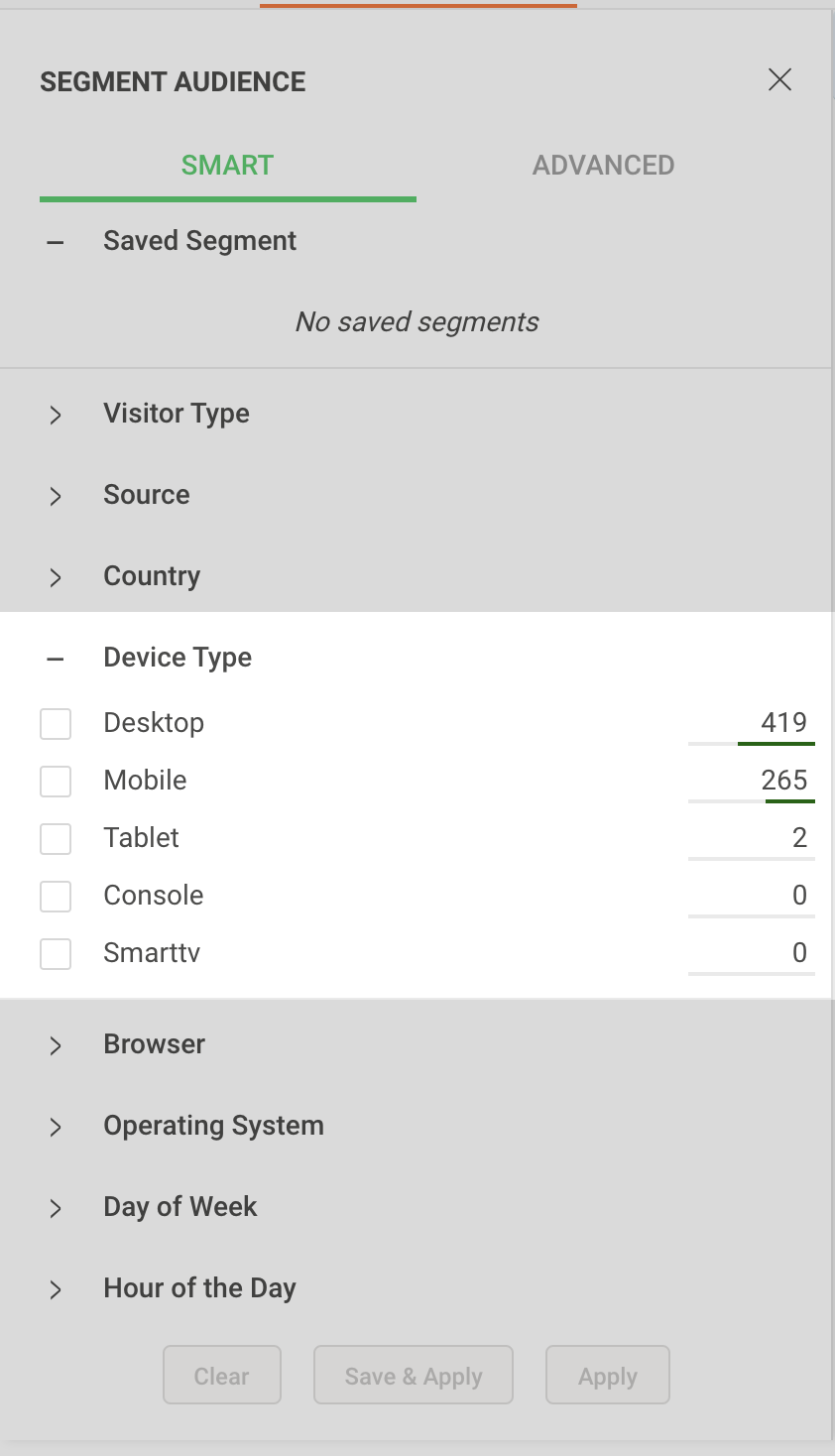Expand the Source section arrow
The image size is (835, 1456).
tap(56, 496)
